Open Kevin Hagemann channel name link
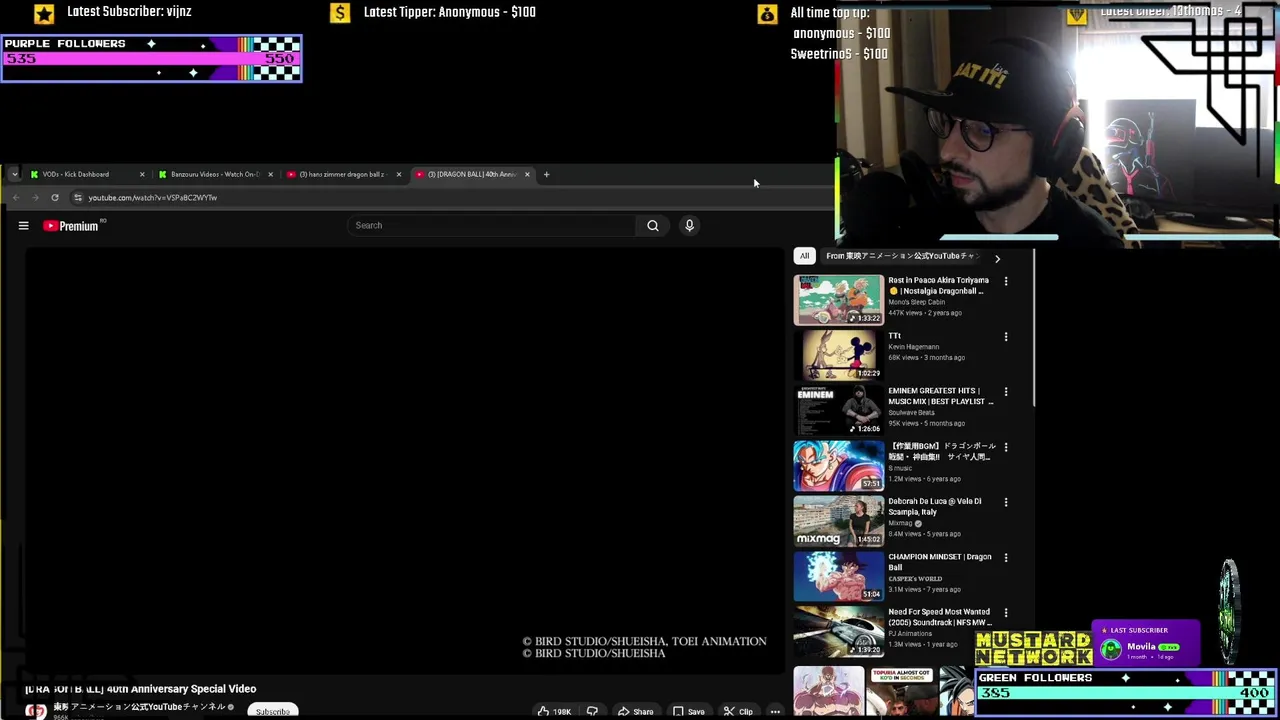Image resolution: width=1280 pixels, height=720 pixels. pos(913,347)
